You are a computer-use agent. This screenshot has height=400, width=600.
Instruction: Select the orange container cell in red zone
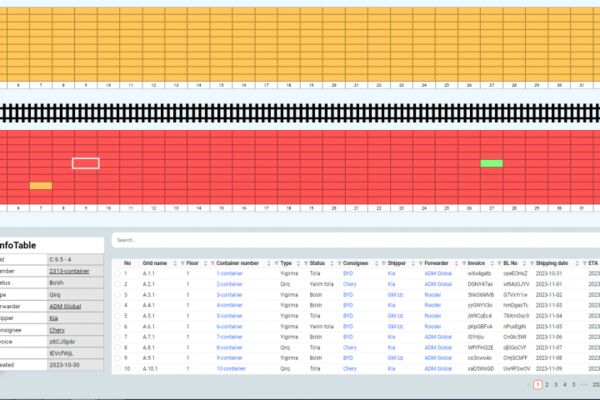pyautogui.click(x=41, y=186)
